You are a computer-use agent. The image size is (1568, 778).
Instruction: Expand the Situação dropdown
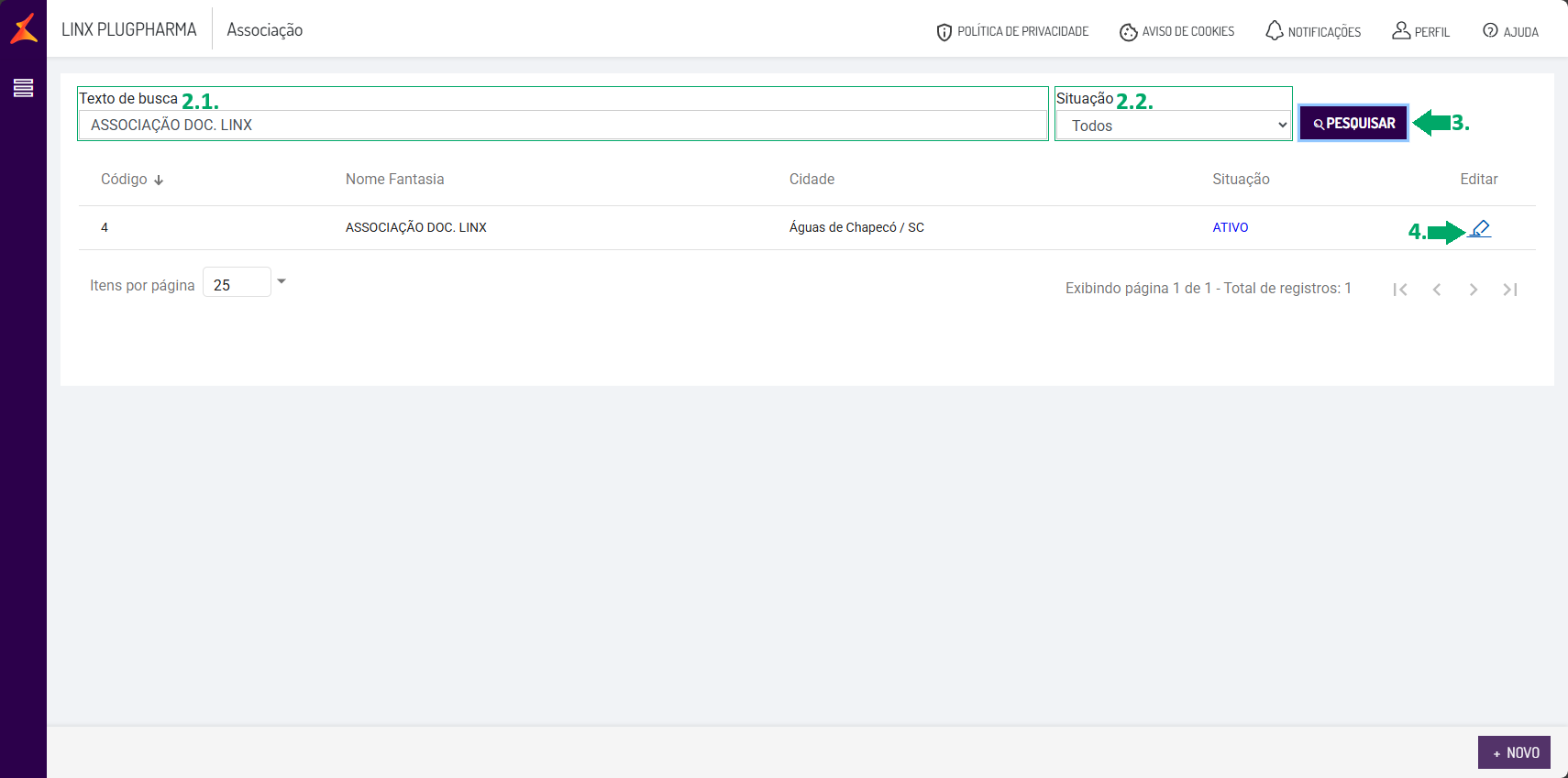(x=1174, y=126)
